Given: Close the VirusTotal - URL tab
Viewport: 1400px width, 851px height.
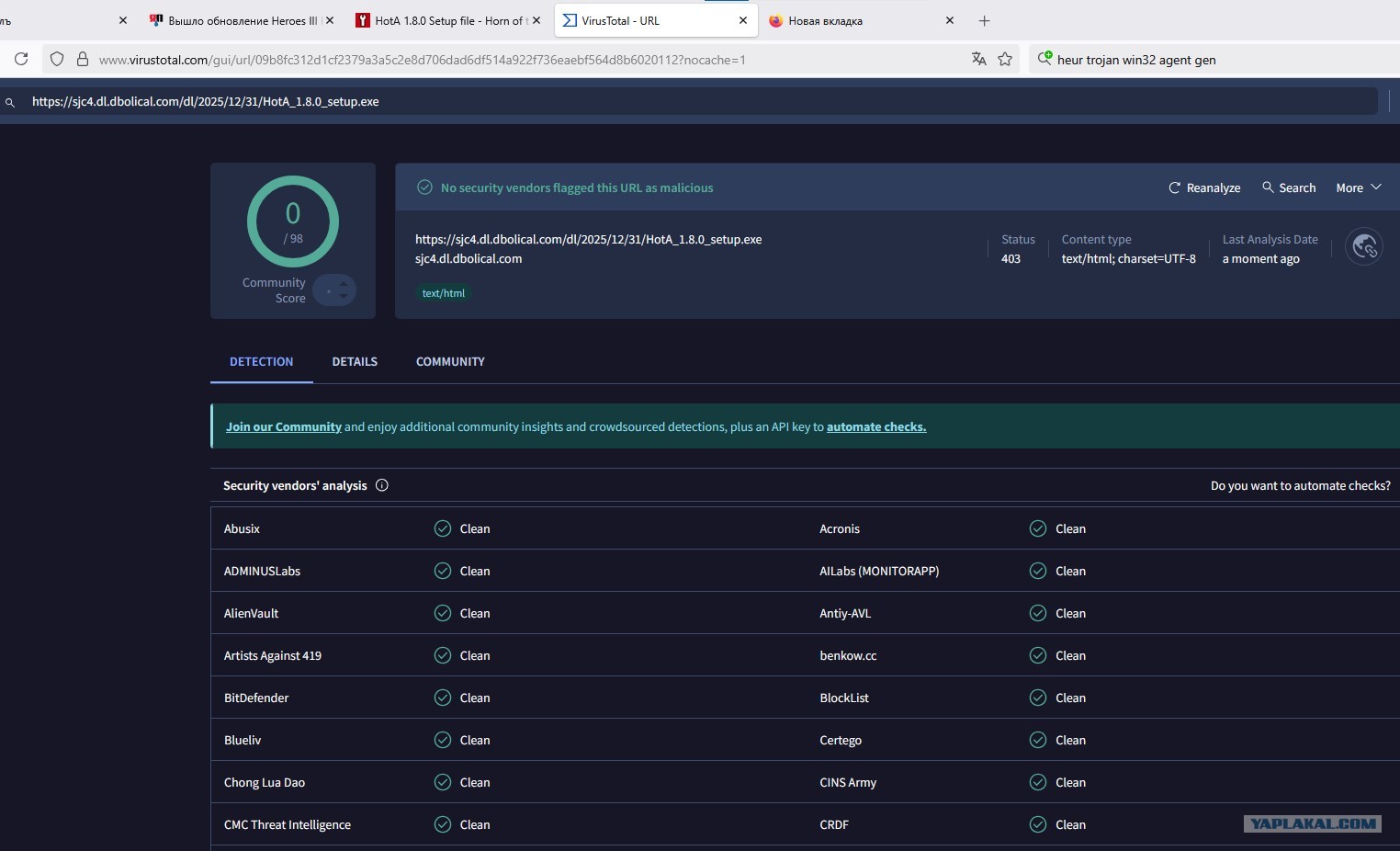Looking at the screenshot, I should (x=743, y=20).
